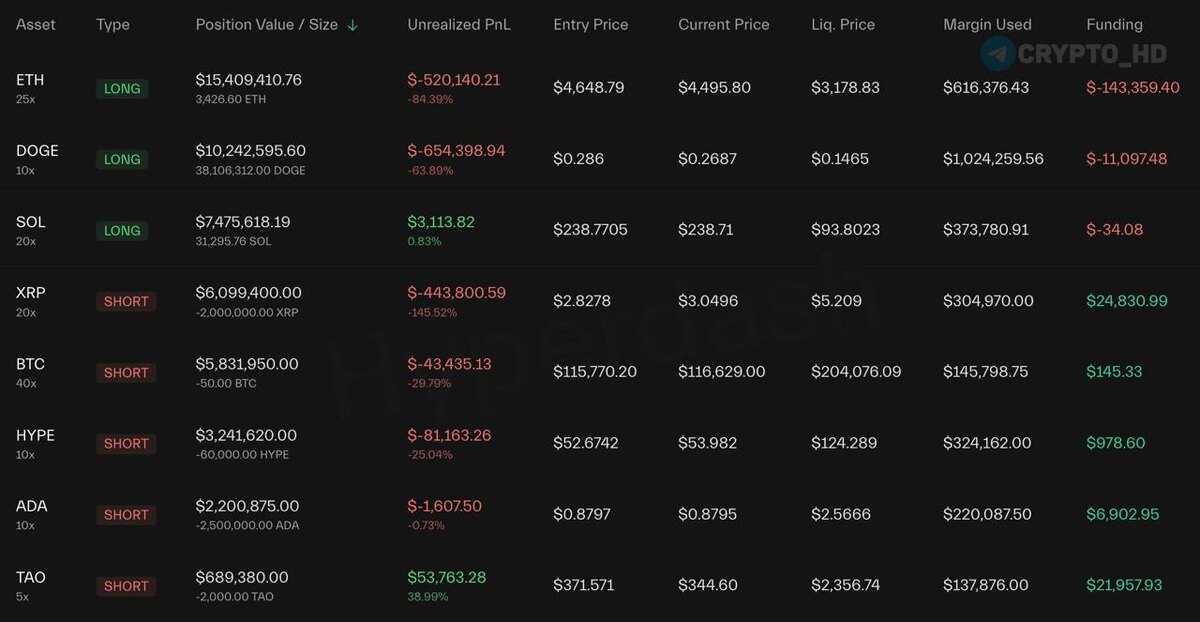
Task: Click the SHORT badge on the BTC row
Action: click(x=126, y=372)
